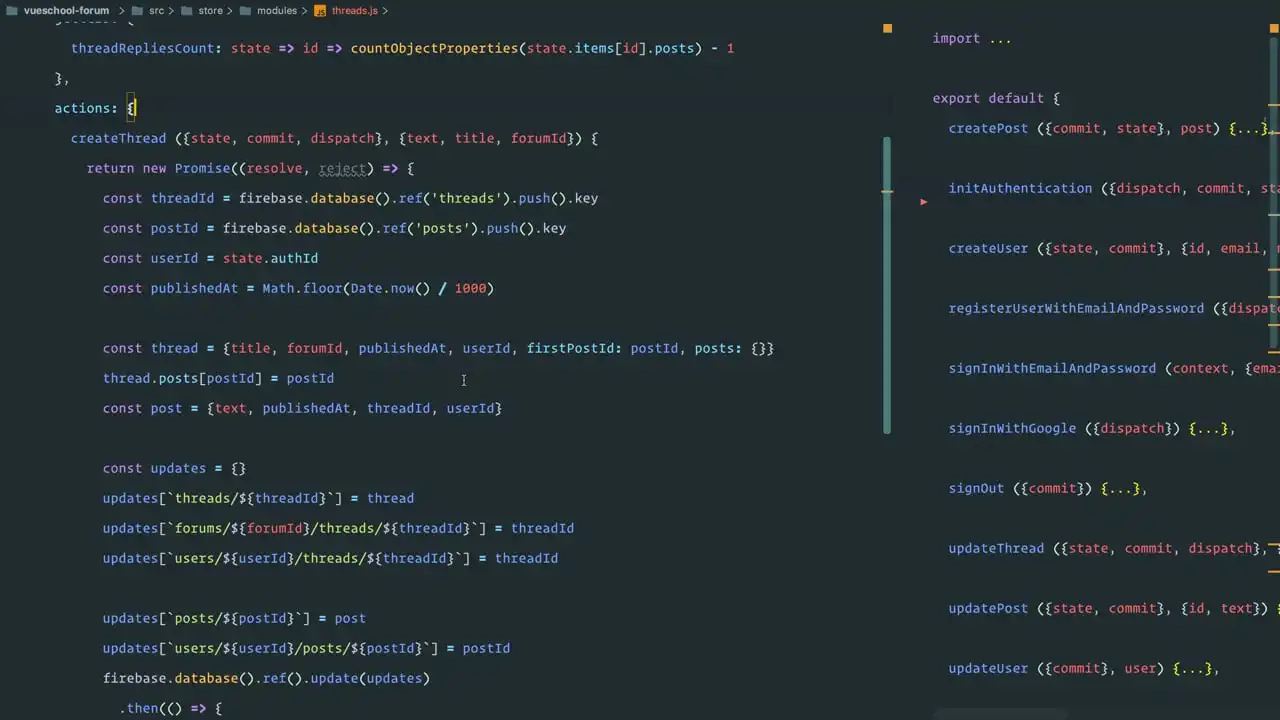This screenshot has width=1280, height=720.
Task: Place cursor on the actions: key
Action: [x=86, y=108]
